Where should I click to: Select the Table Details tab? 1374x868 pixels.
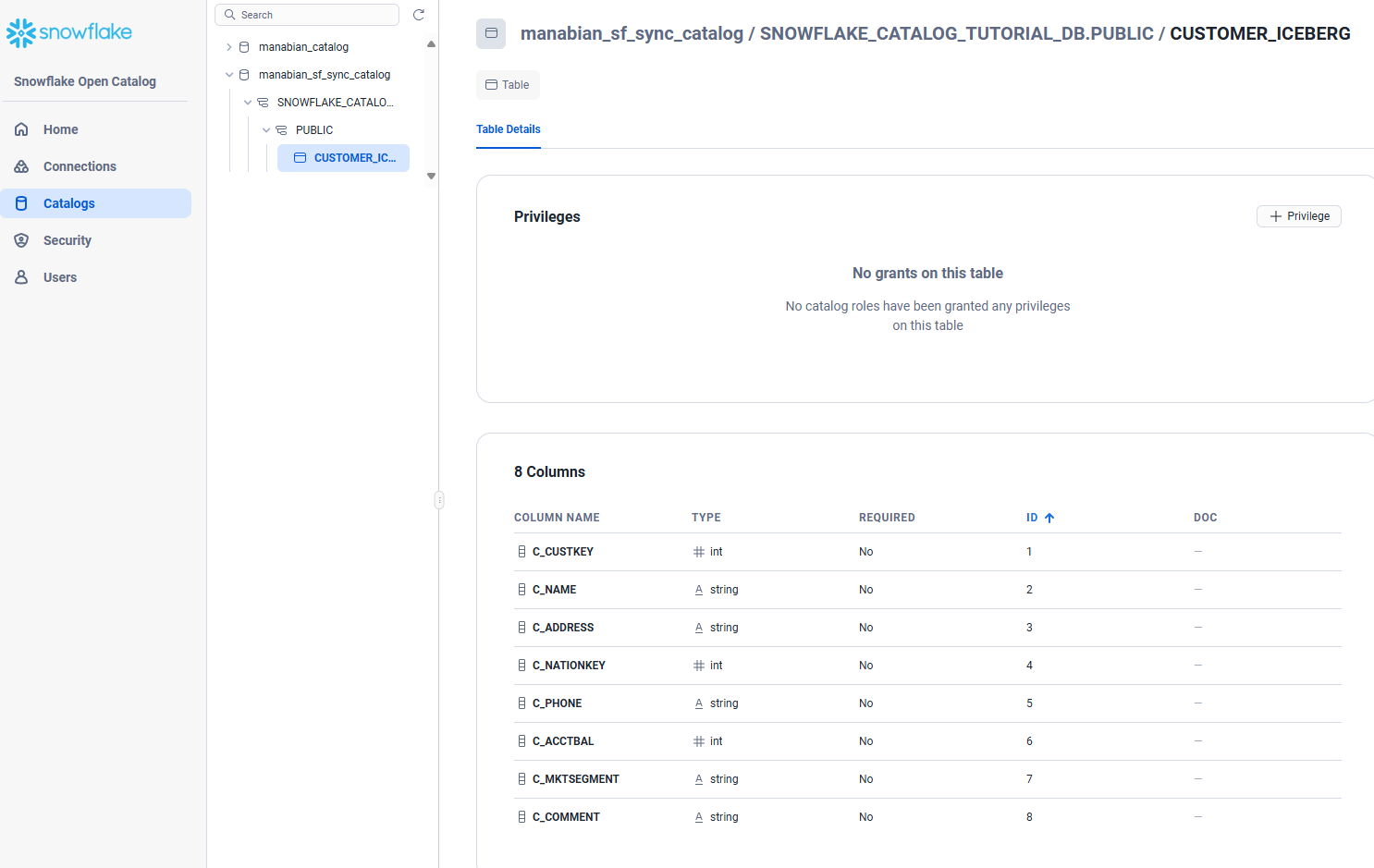coord(509,129)
